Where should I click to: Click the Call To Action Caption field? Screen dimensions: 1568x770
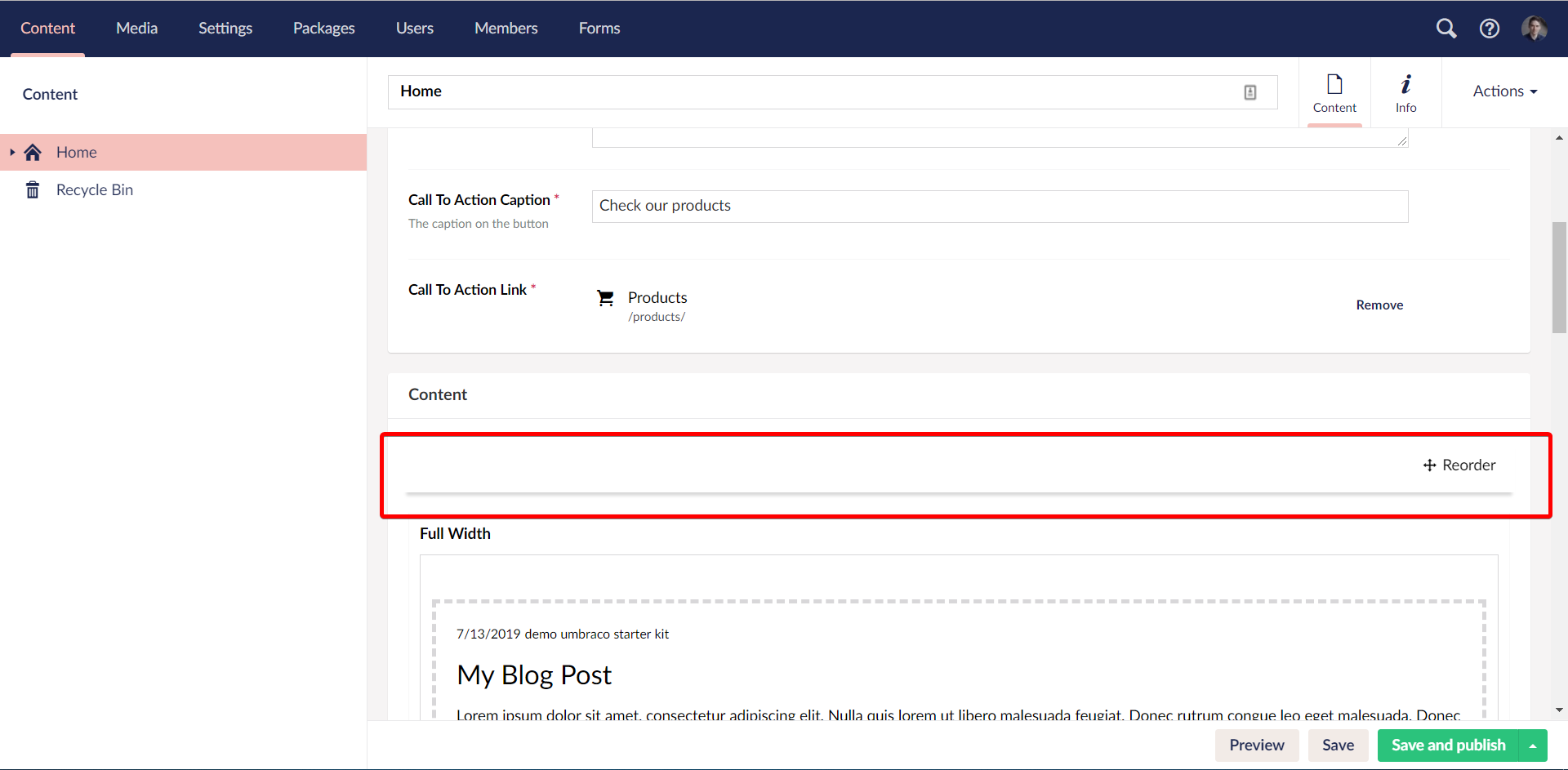click(x=1000, y=207)
